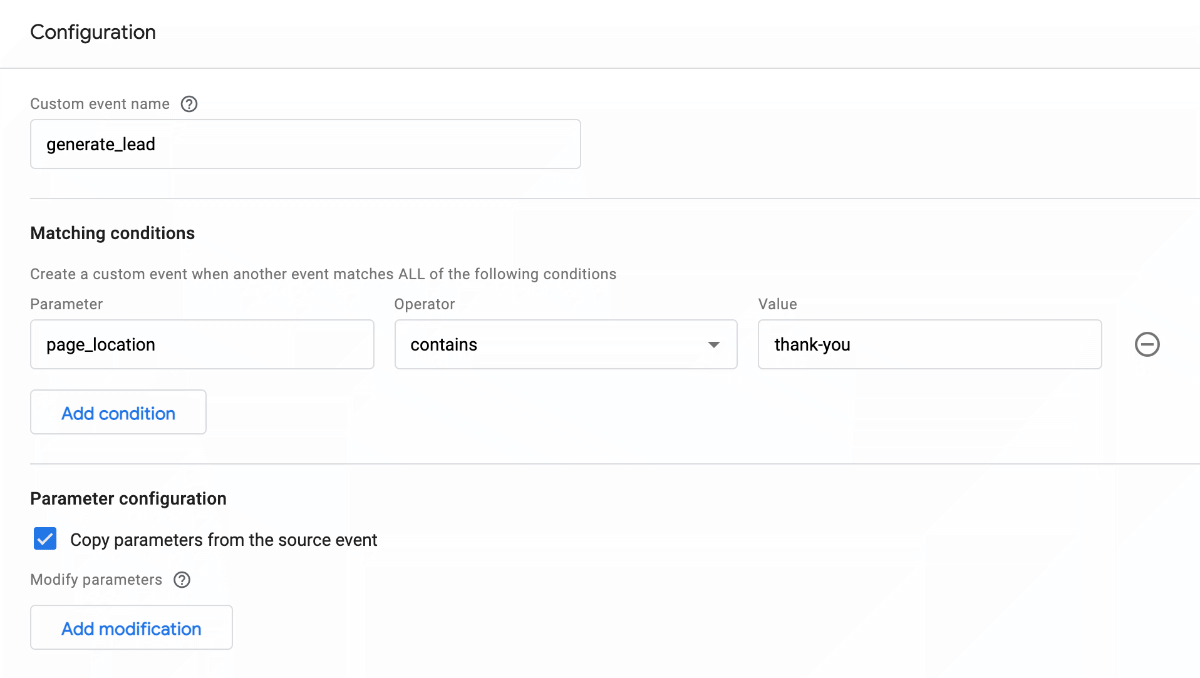The width and height of the screenshot is (1200, 678).
Task: Select the matching conditions description text
Action: coord(323,274)
